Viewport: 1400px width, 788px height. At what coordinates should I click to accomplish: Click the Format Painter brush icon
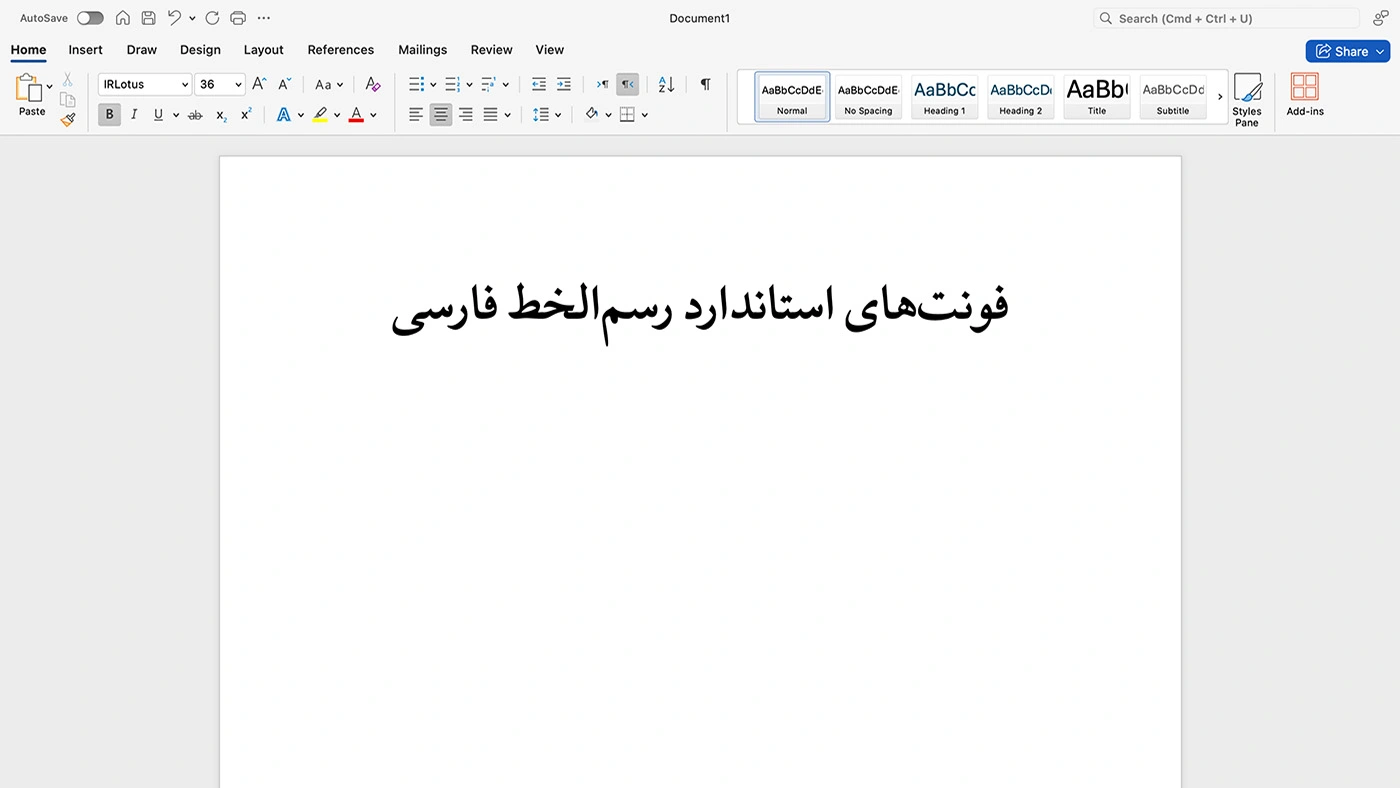68,120
